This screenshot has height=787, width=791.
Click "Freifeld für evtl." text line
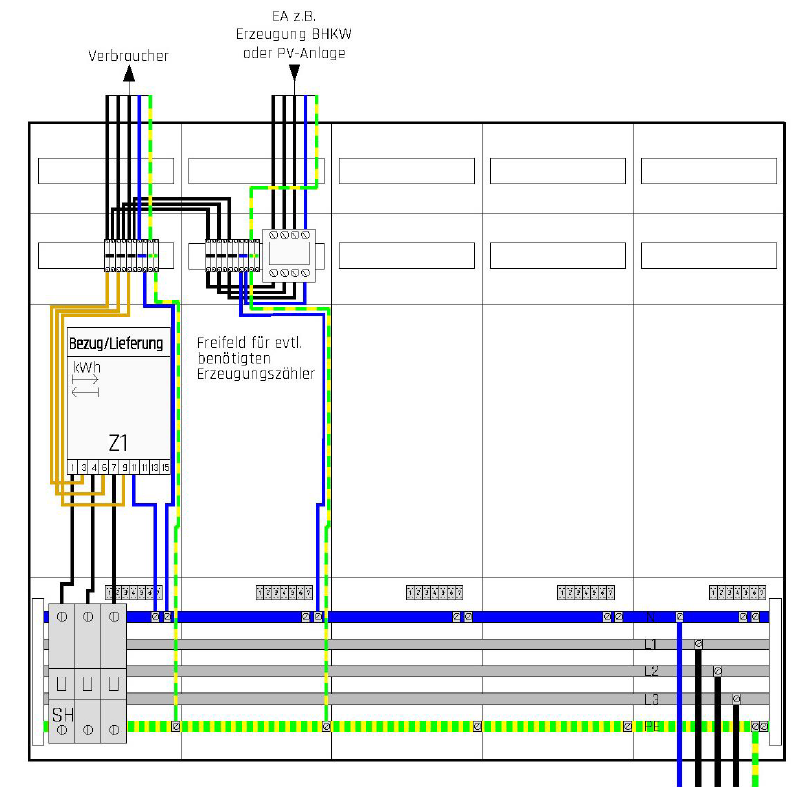click(x=249, y=343)
